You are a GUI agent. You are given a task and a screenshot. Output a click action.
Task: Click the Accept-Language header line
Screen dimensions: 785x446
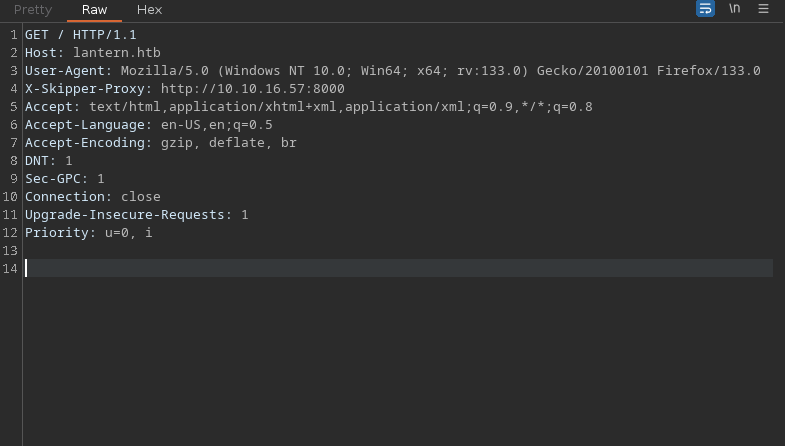coord(149,125)
